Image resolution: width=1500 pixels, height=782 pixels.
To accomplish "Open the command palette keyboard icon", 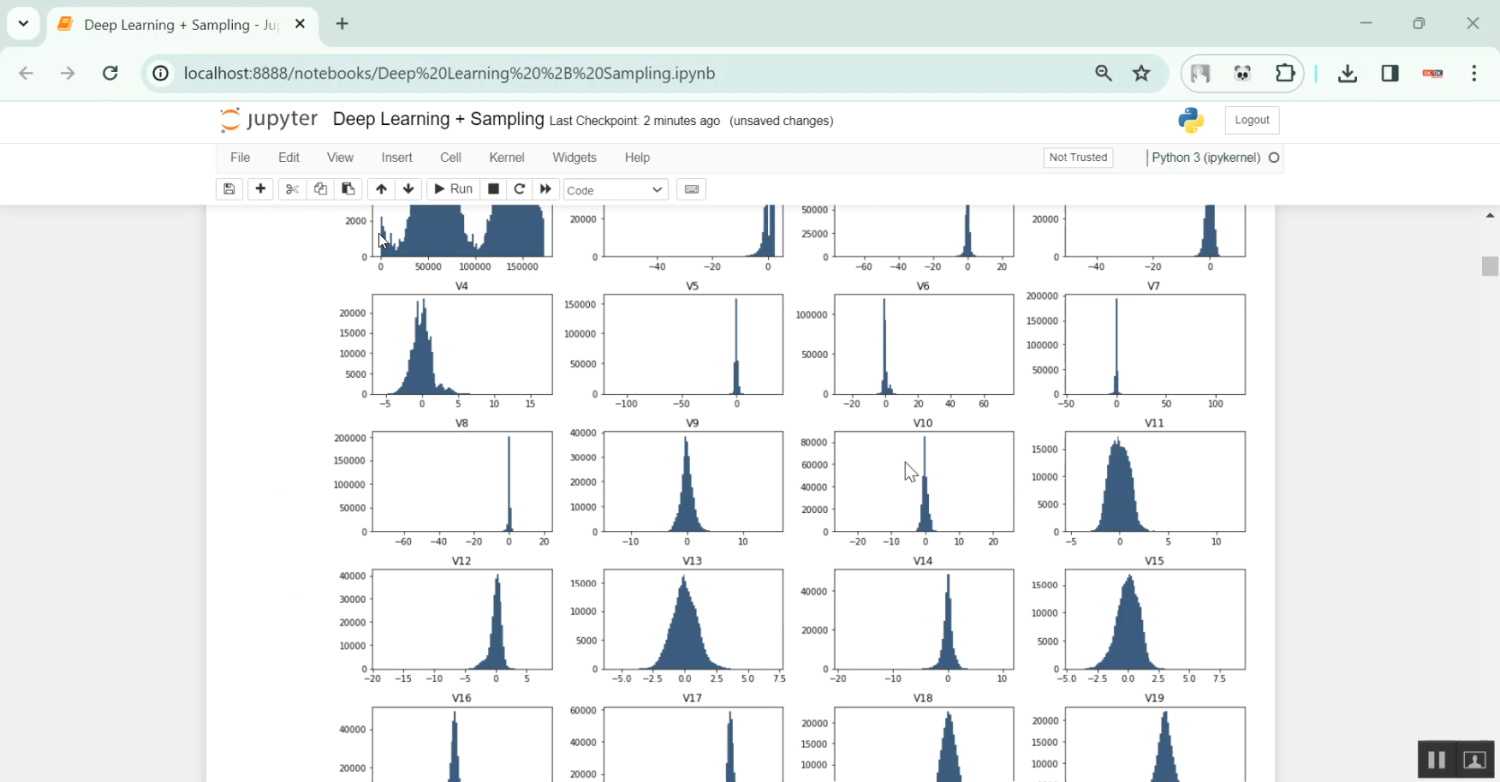I will pos(691,189).
